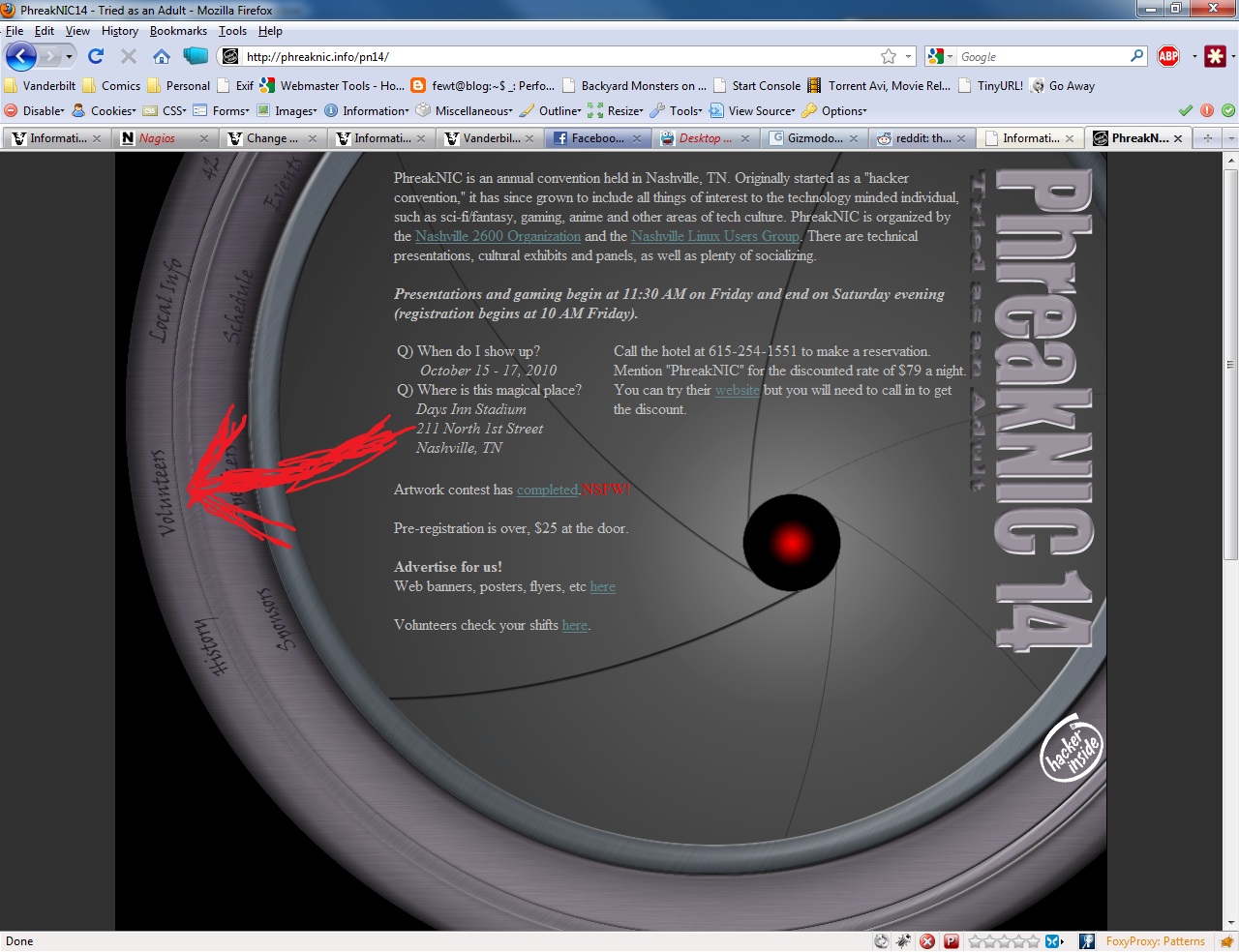1239x952 pixels.
Task: Click the red exclamation error indicator icon
Action: (1207, 110)
